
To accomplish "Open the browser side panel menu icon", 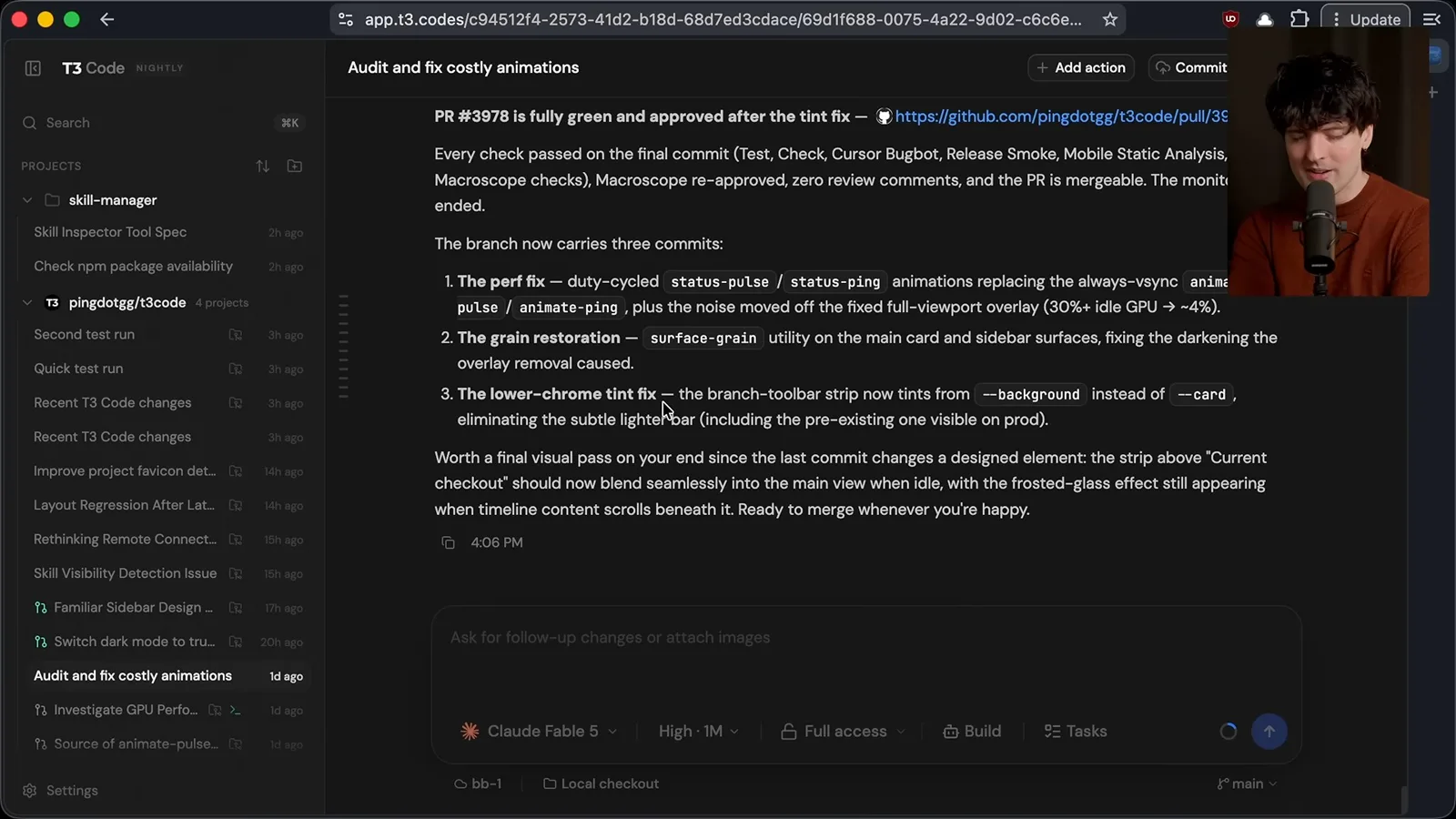I will pos(1431,19).
